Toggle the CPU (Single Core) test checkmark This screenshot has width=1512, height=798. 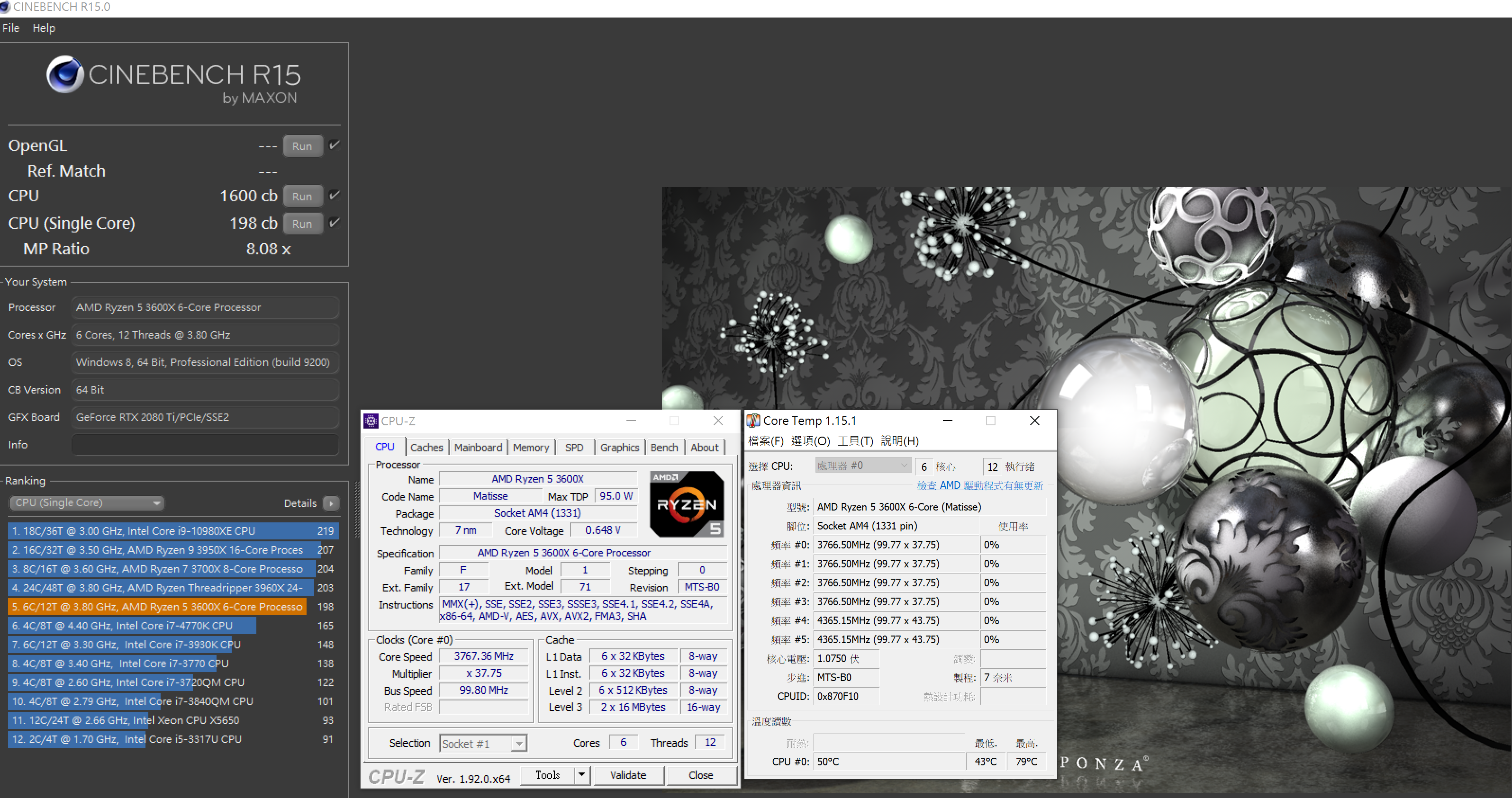pos(335,223)
